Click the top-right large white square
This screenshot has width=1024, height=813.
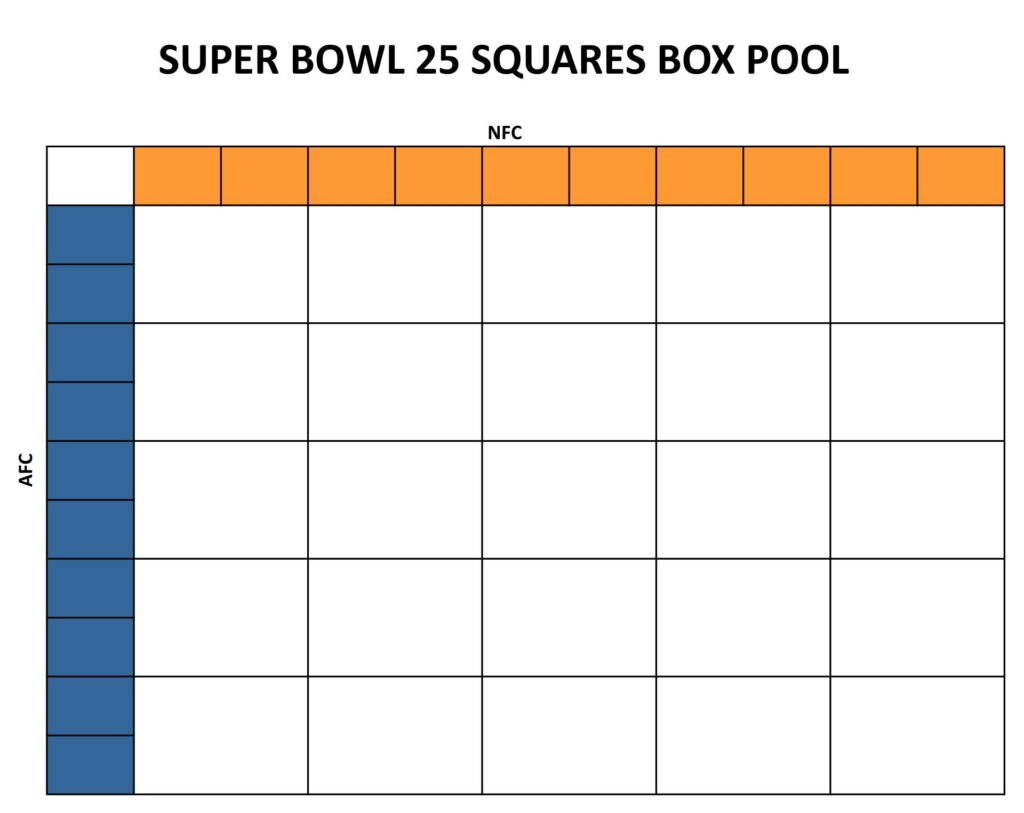pyautogui.click(x=917, y=264)
